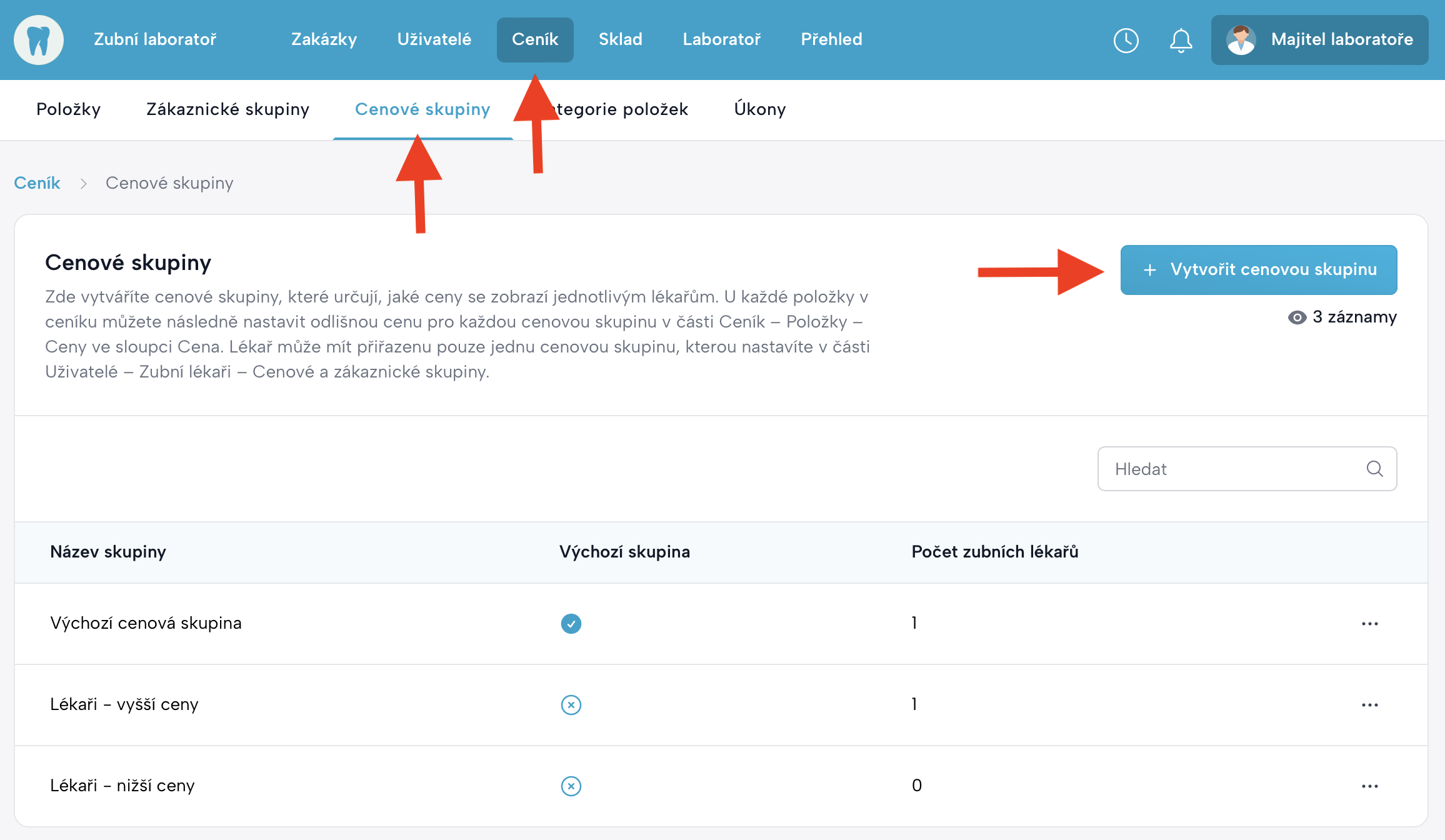The image size is (1445, 840).
Task: Click the tooth logo icon
Action: [x=39, y=40]
